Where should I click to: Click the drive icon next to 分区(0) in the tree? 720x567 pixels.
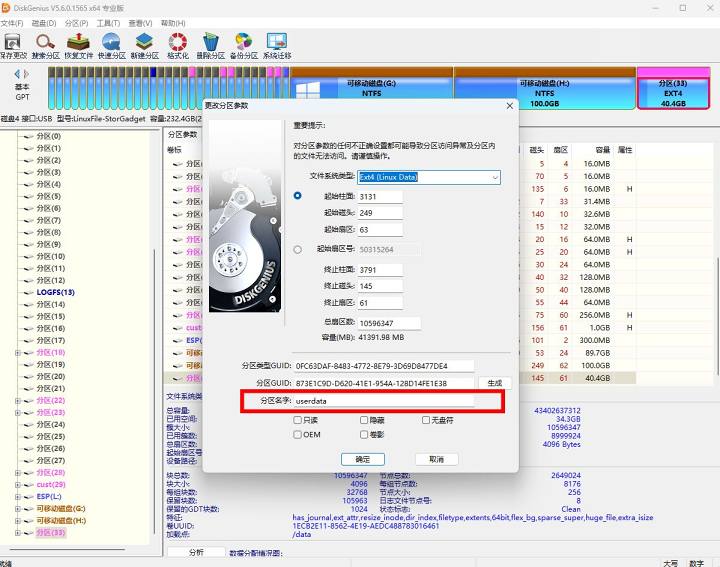[x=29, y=136]
